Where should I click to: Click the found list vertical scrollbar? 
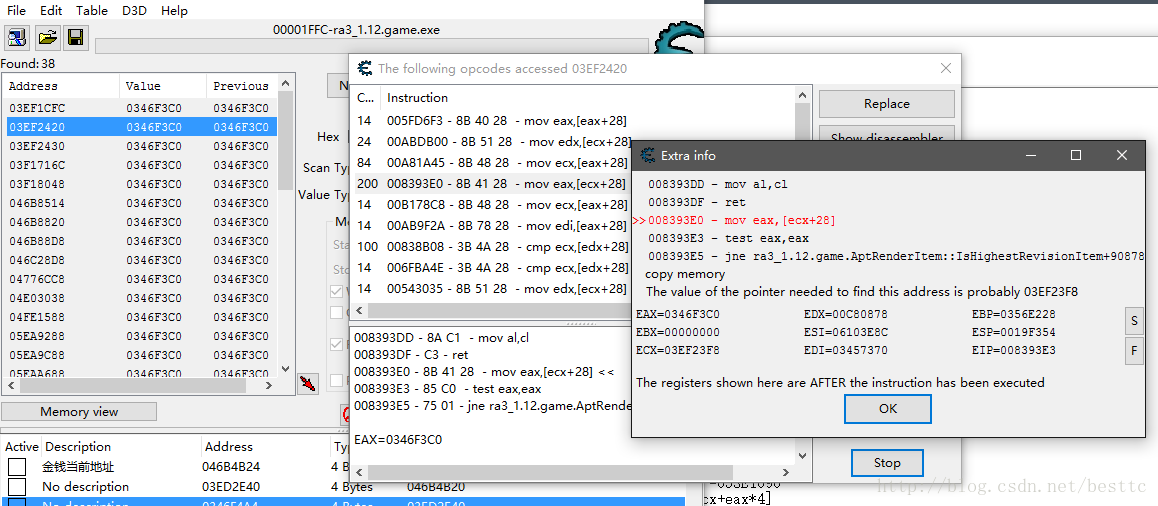coord(284,140)
